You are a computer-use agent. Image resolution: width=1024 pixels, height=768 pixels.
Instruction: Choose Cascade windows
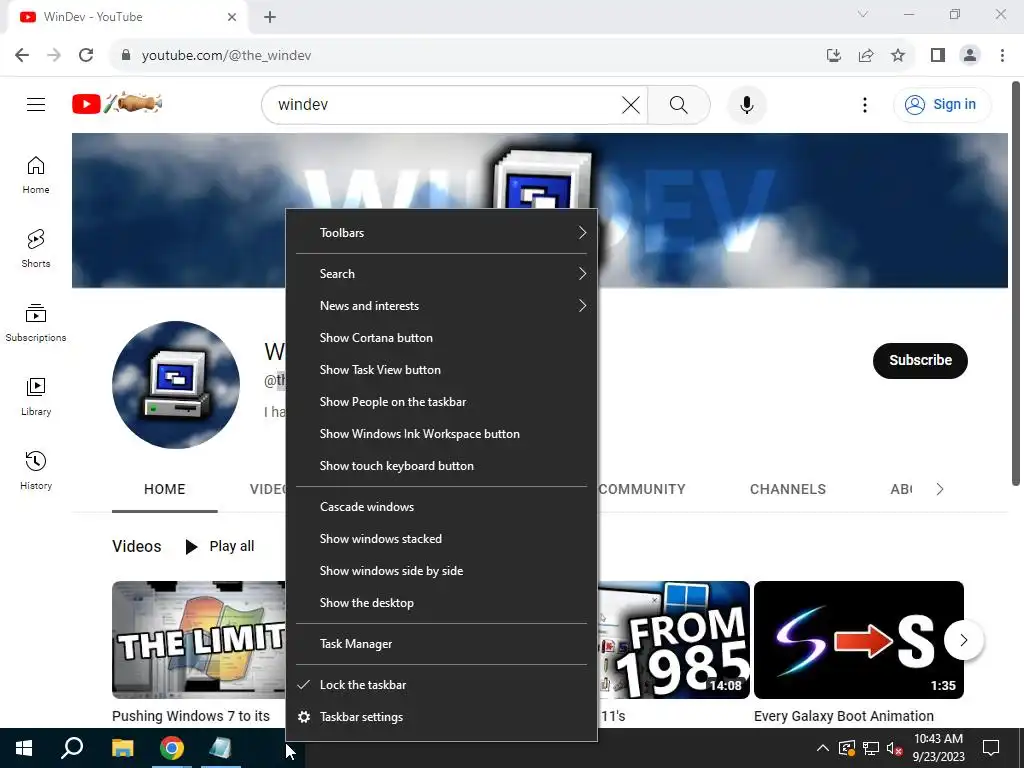pyautogui.click(x=441, y=507)
